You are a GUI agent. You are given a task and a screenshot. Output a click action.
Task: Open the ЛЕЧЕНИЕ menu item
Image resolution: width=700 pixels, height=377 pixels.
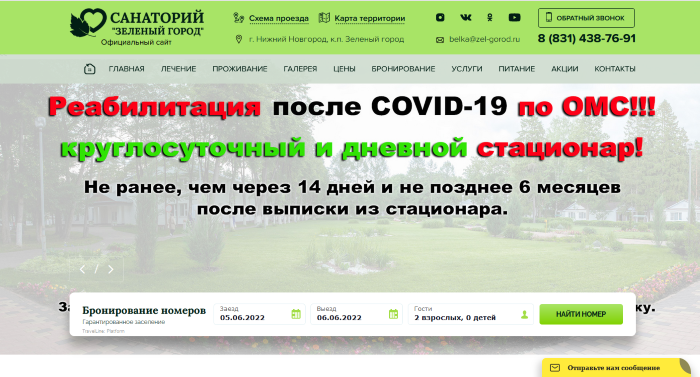179,69
